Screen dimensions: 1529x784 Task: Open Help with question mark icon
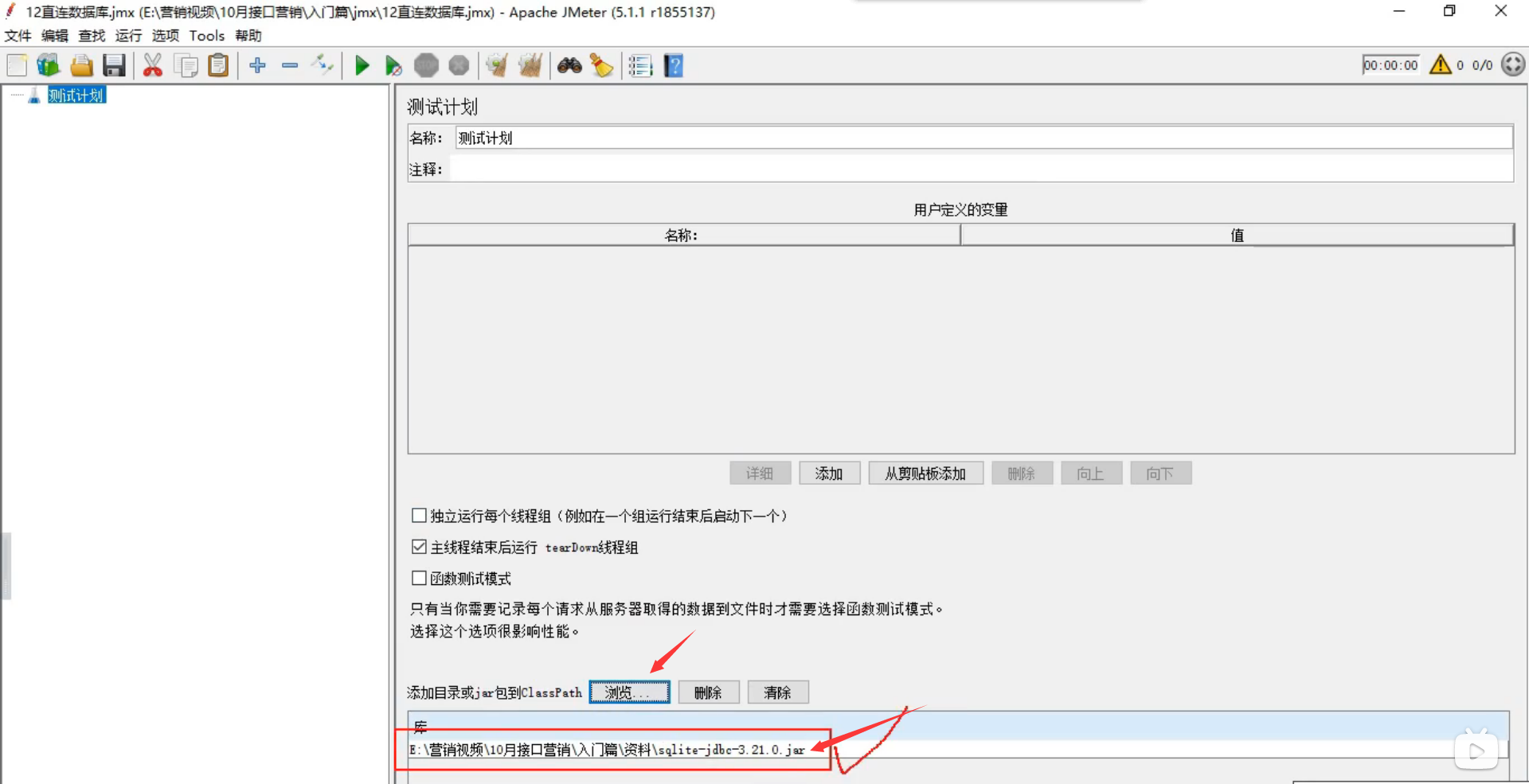point(674,65)
